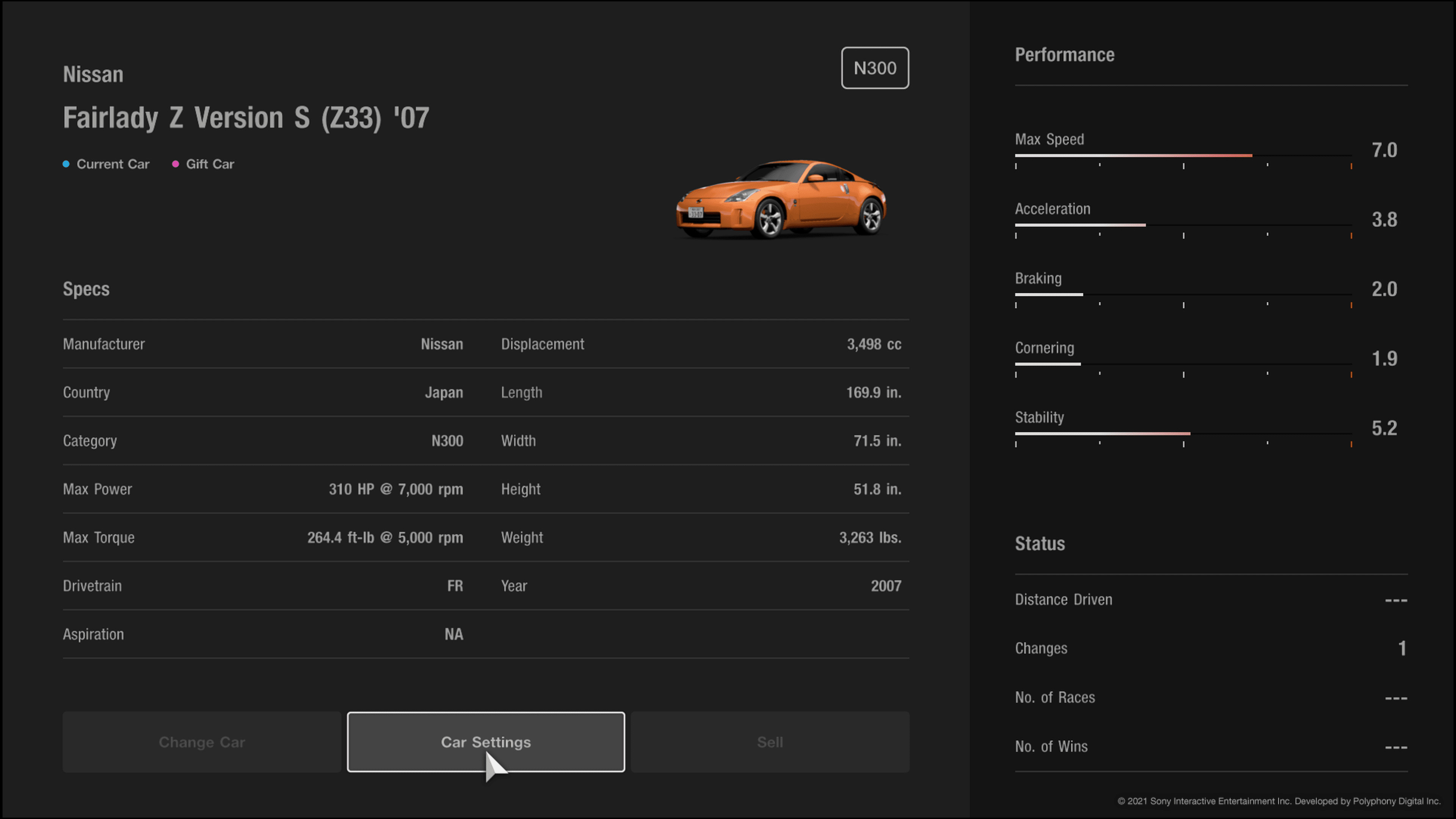Image resolution: width=1456 pixels, height=819 pixels.
Task: Open Car Settings
Action: [485, 742]
